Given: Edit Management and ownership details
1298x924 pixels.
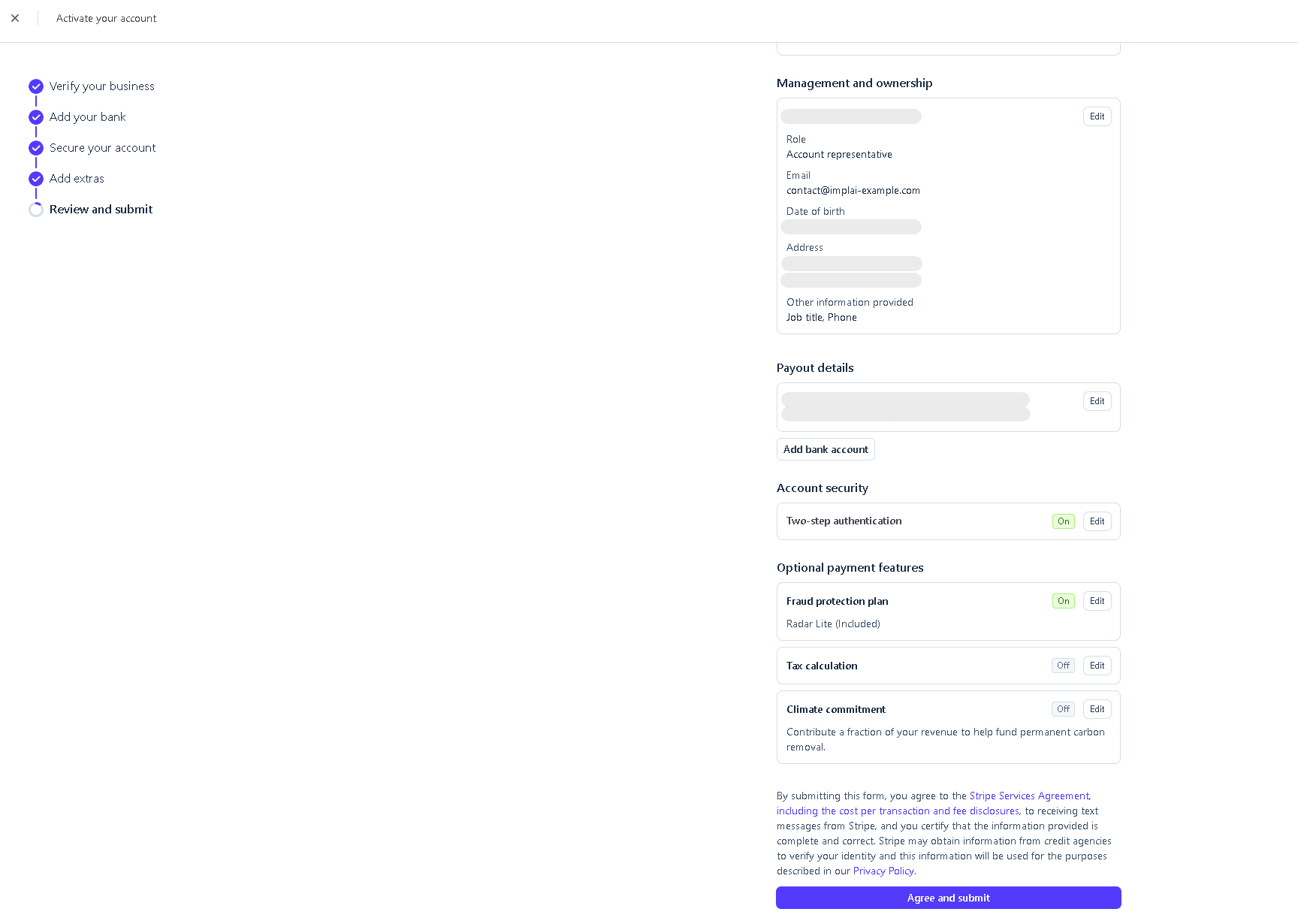Looking at the screenshot, I should click(x=1097, y=116).
